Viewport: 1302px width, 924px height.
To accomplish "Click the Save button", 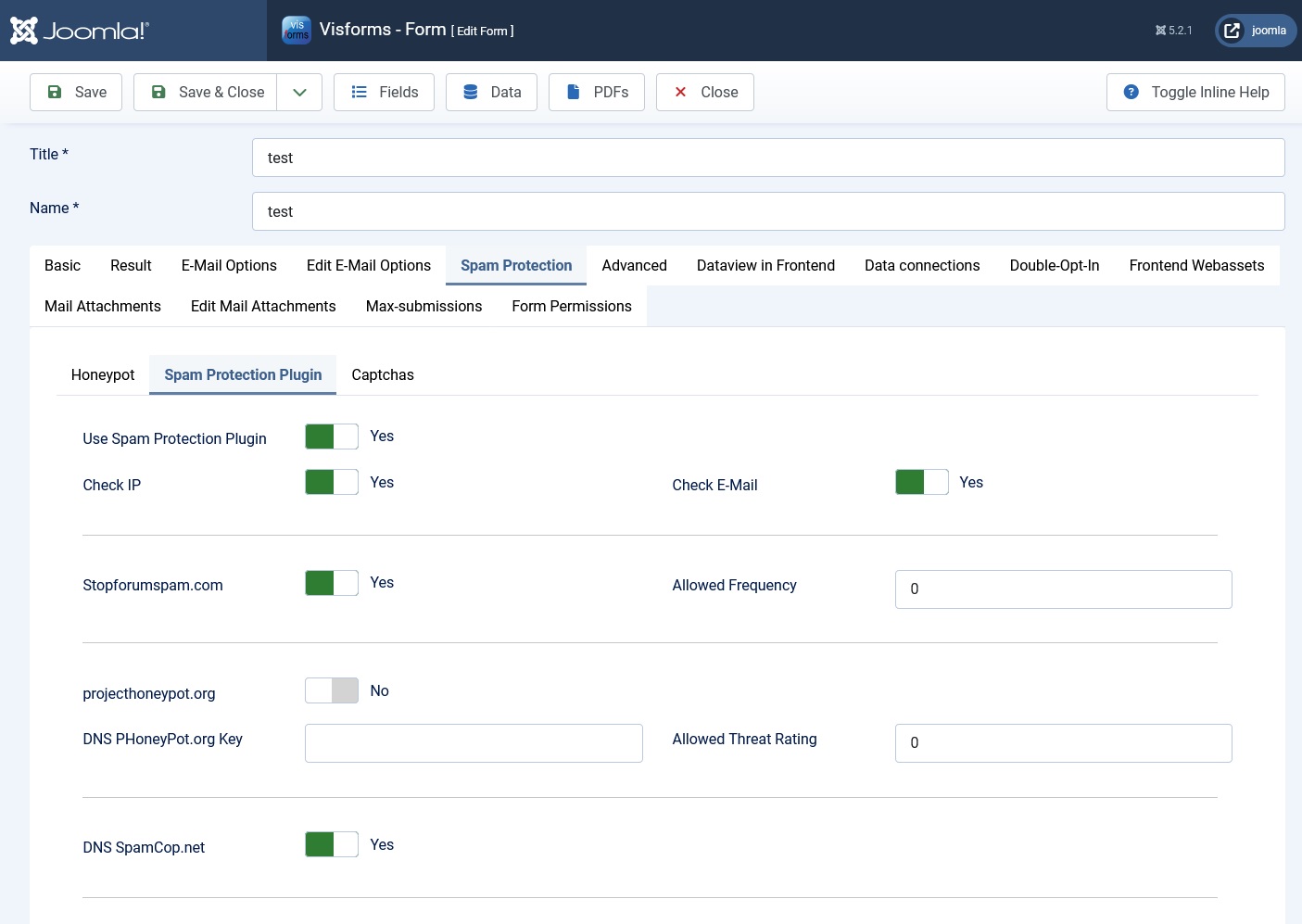I will [x=76, y=92].
